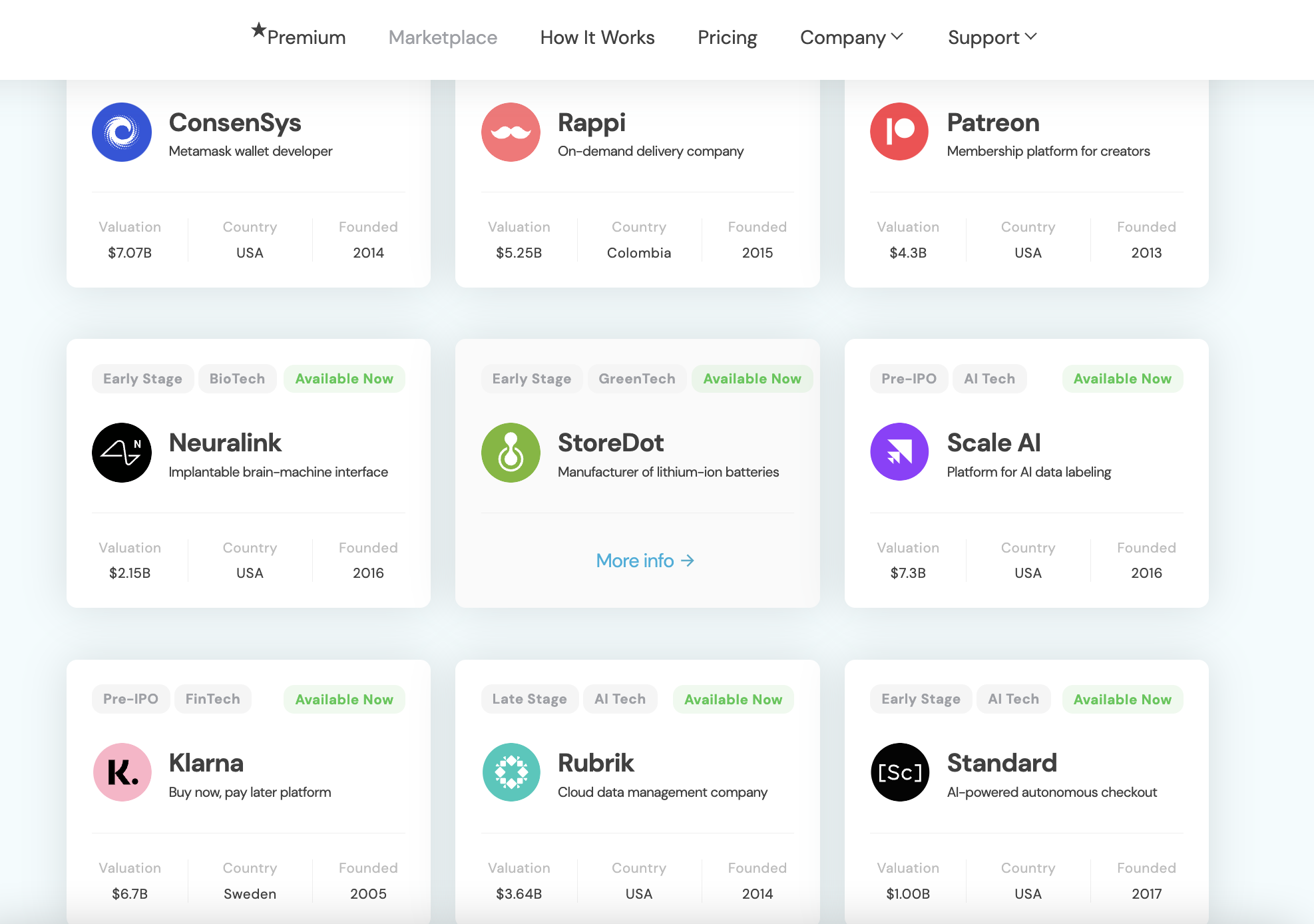Click the Neuralink black logo
This screenshot has width=1314, height=924.
pyautogui.click(x=122, y=453)
